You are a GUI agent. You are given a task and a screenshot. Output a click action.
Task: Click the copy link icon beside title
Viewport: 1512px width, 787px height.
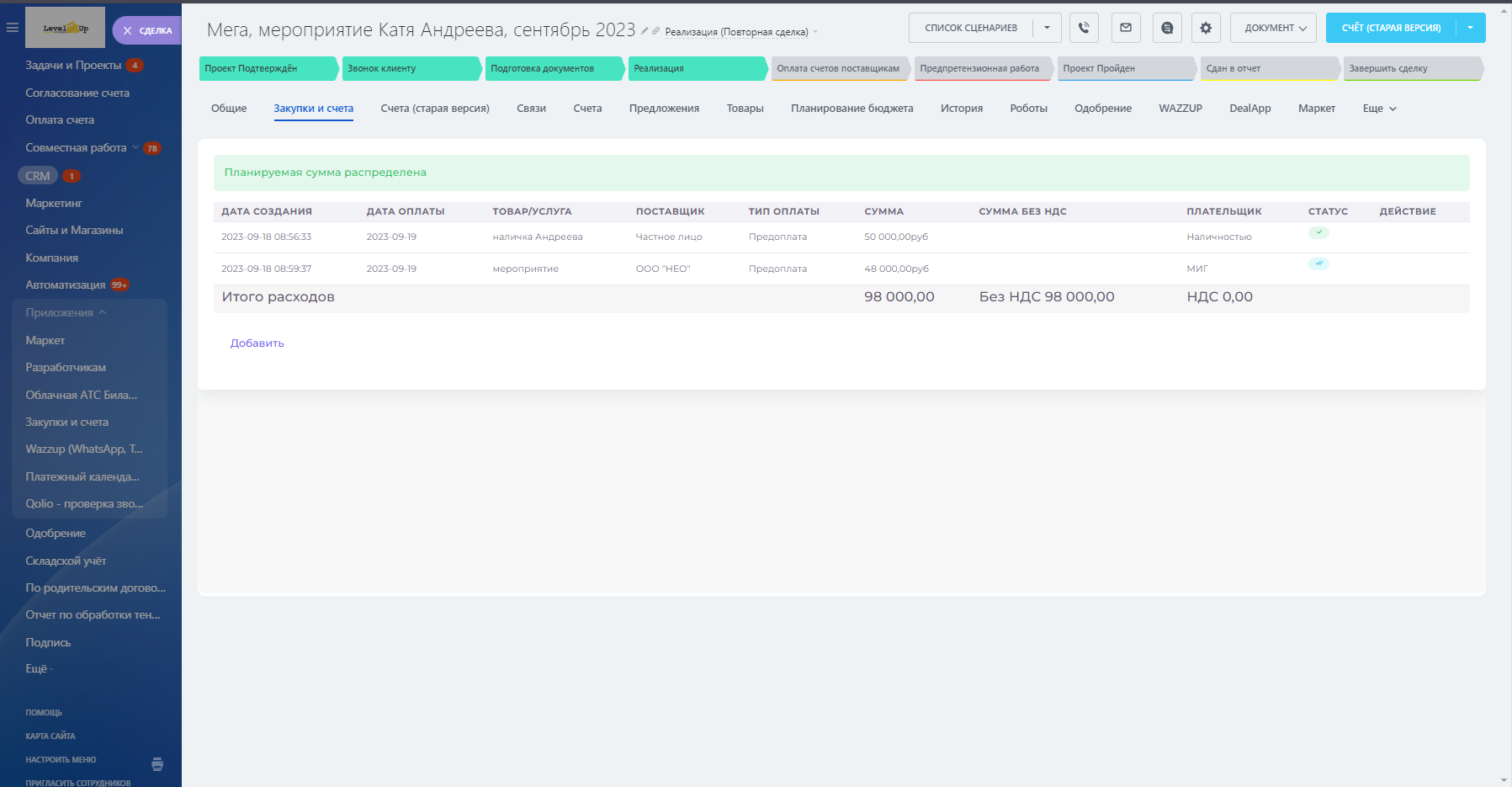tap(655, 31)
